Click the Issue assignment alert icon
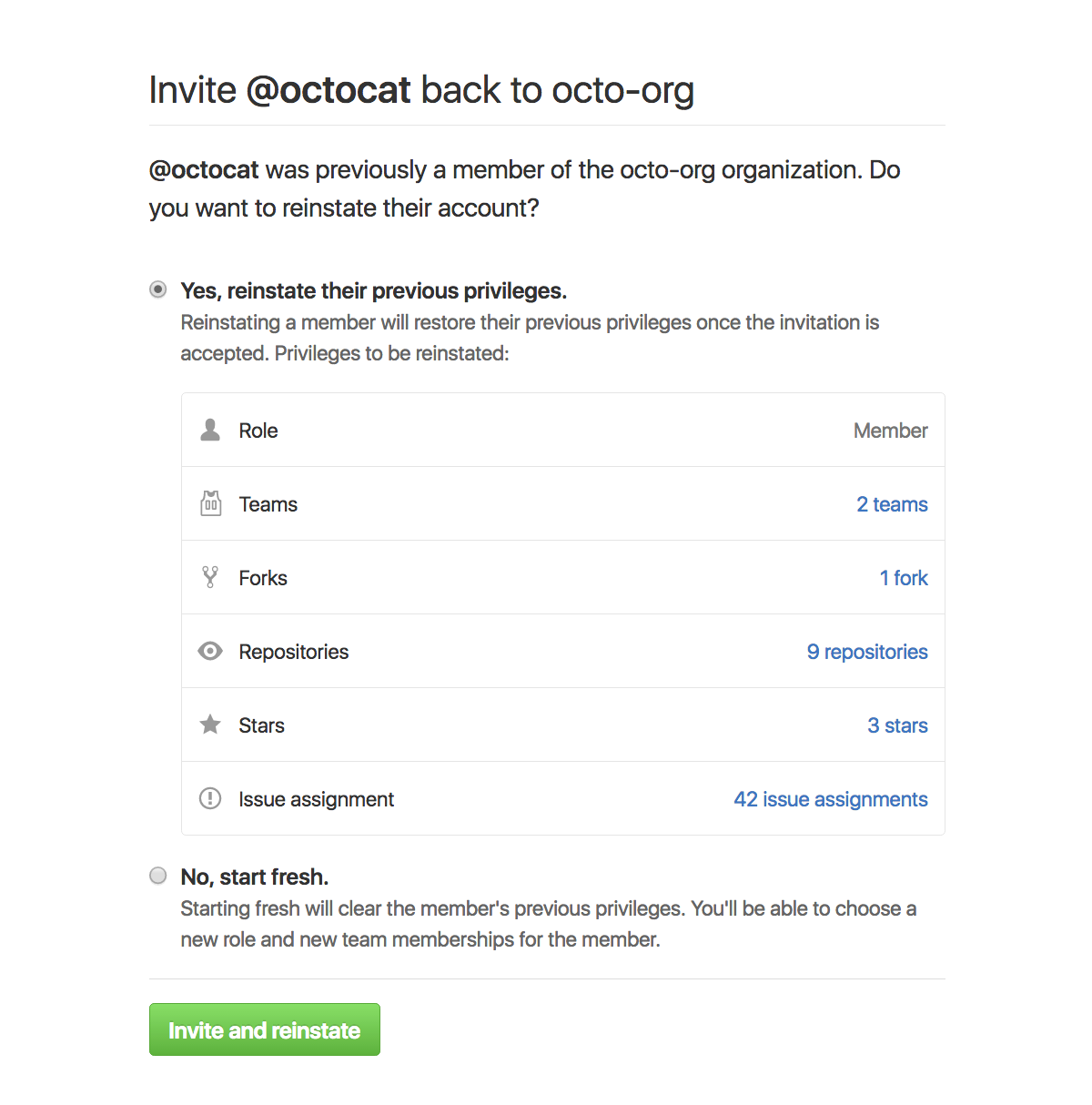 (x=210, y=798)
